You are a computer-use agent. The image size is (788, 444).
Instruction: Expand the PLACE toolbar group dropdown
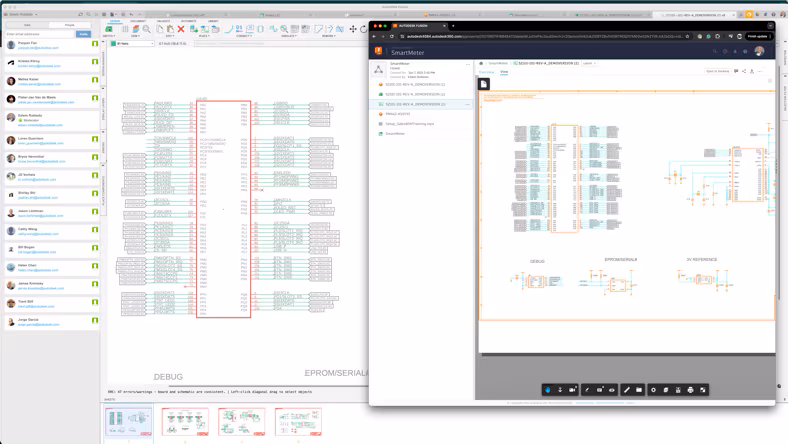(x=204, y=36)
